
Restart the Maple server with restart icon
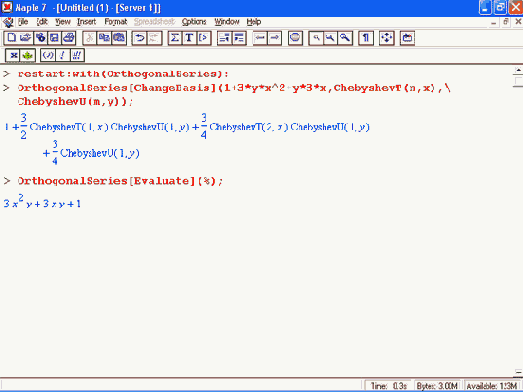(407, 38)
